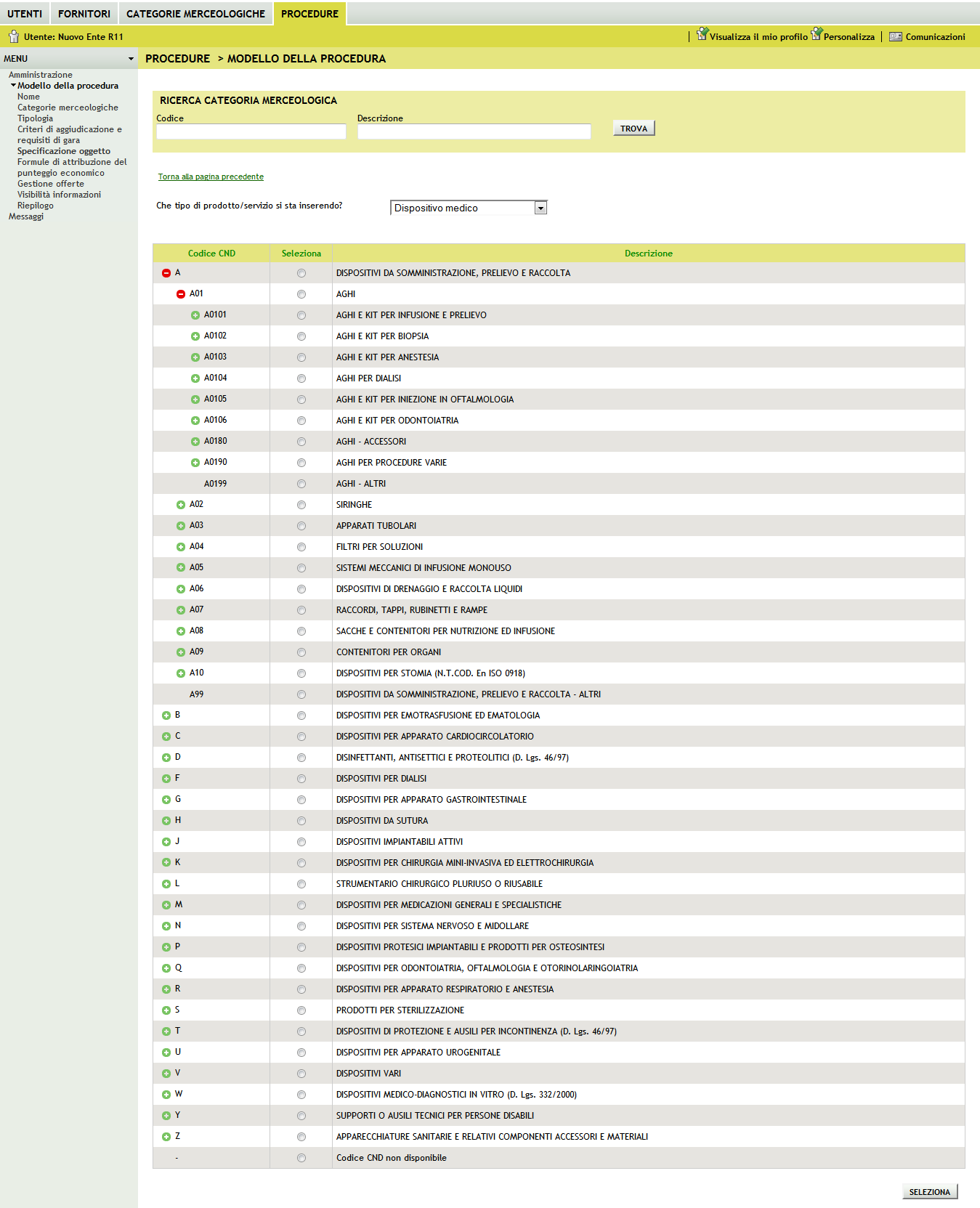Viewport: 980px width, 1208px height.
Task: Expand the A04 filtri node
Action: (181, 547)
